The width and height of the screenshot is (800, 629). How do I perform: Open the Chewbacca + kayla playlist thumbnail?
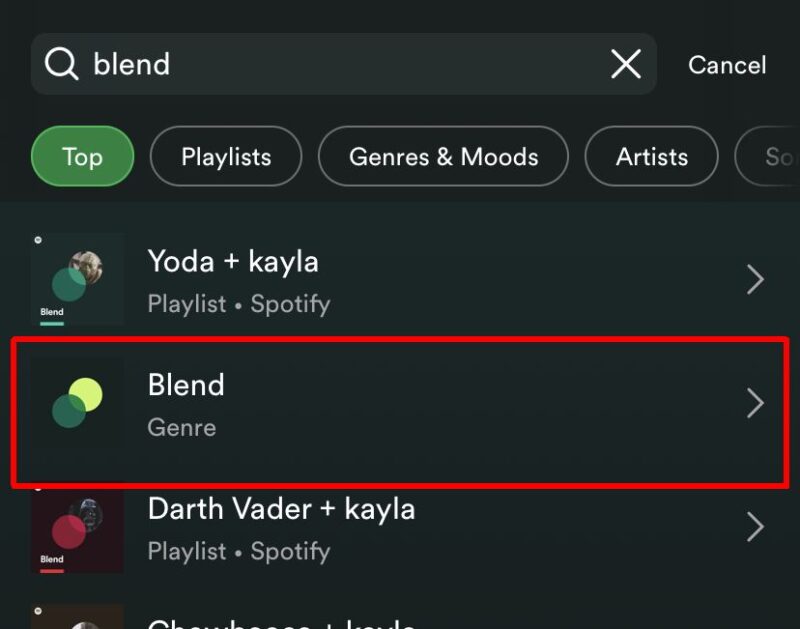(77, 617)
